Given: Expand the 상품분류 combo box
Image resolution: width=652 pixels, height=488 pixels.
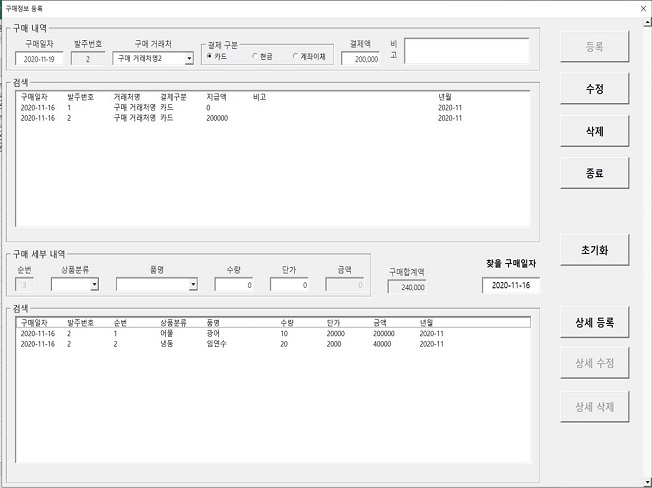Looking at the screenshot, I should pyautogui.click(x=94, y=285).
